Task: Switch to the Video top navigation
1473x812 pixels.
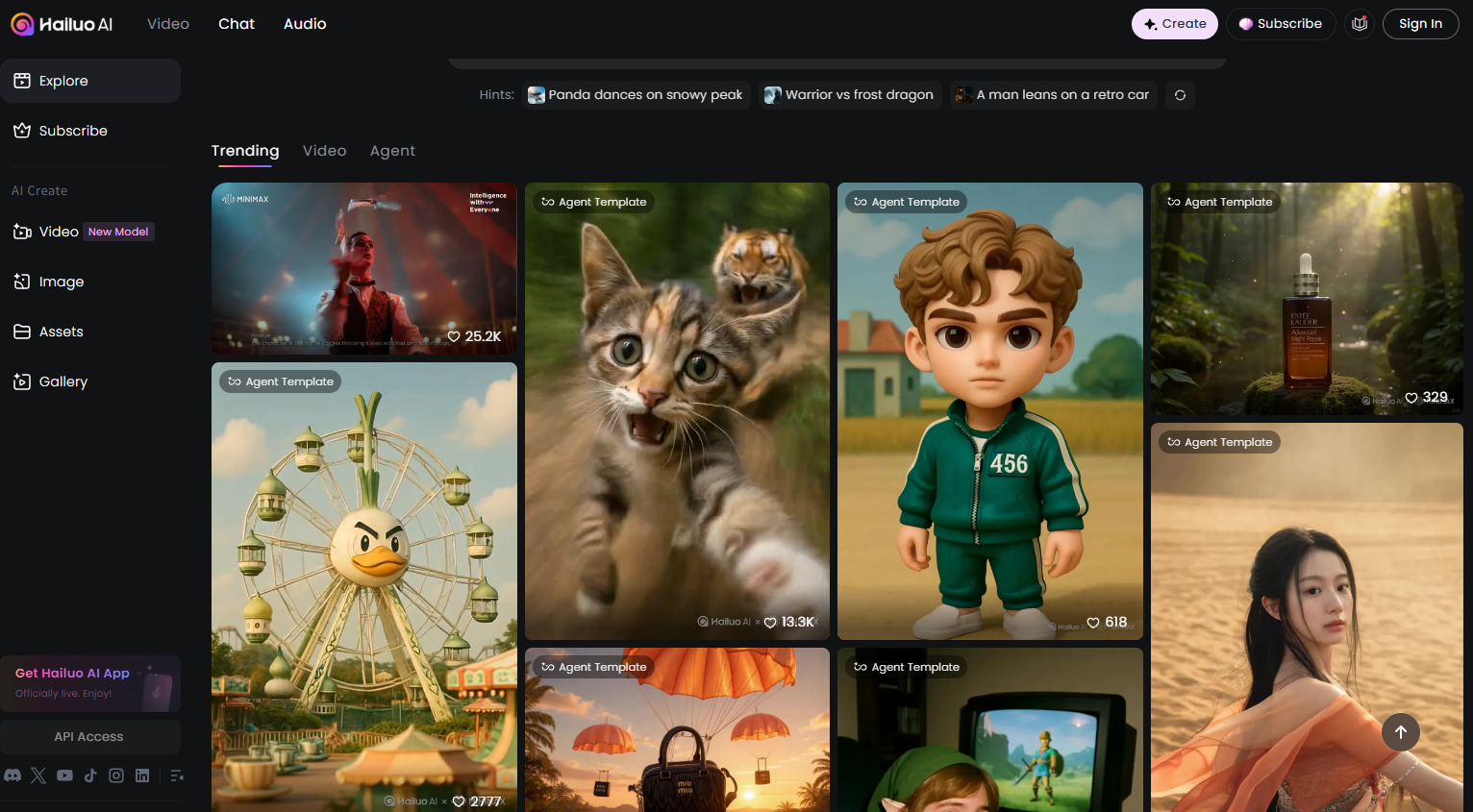Action: (x=168, y=24)
